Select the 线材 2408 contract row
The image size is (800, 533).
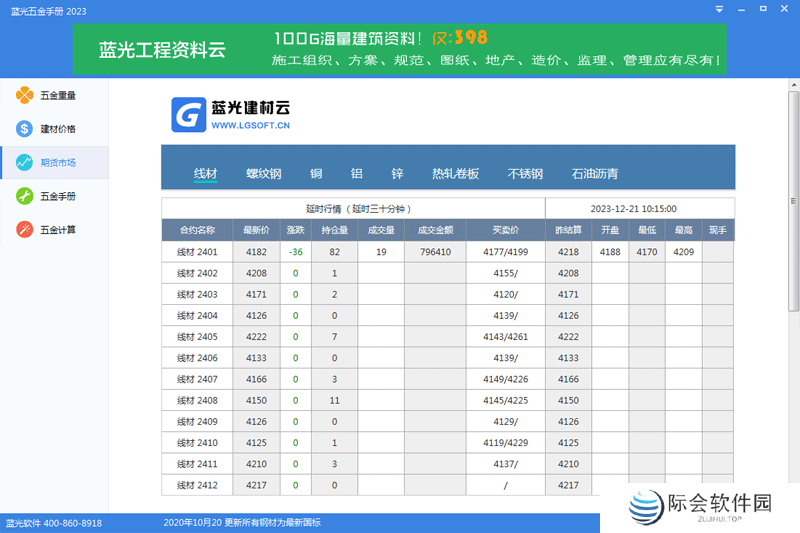click(448, 400)
